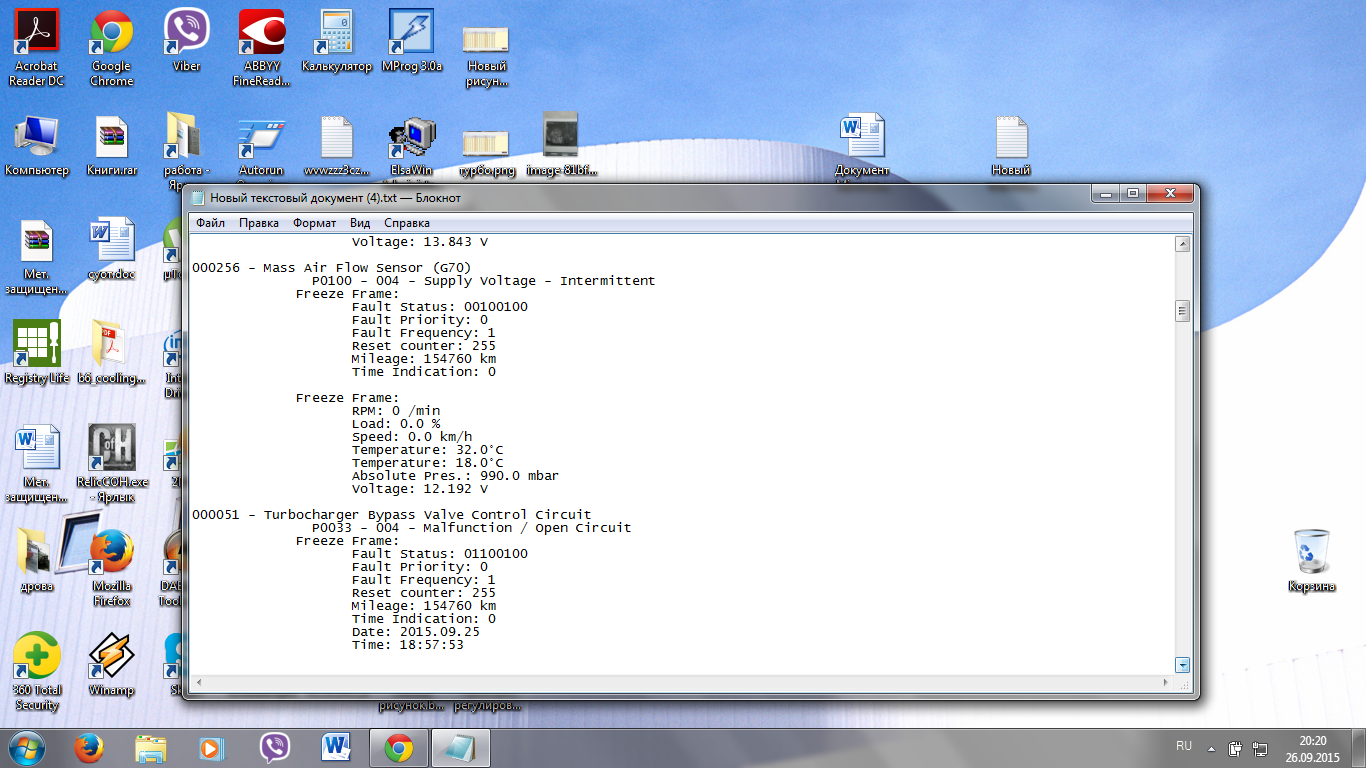This screenshot has width=1366, height=768.
Task: Click the RU language indicator in tray
Action: (x=1184, y=746)
